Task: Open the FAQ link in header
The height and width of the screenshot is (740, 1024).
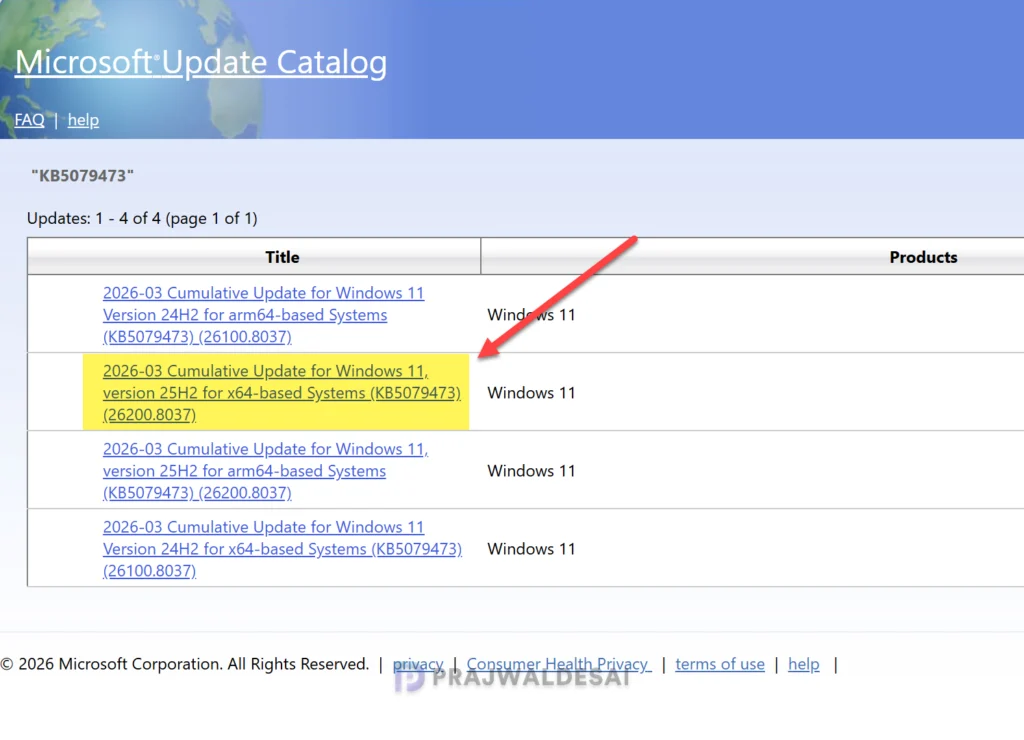Action: [29, 120]
